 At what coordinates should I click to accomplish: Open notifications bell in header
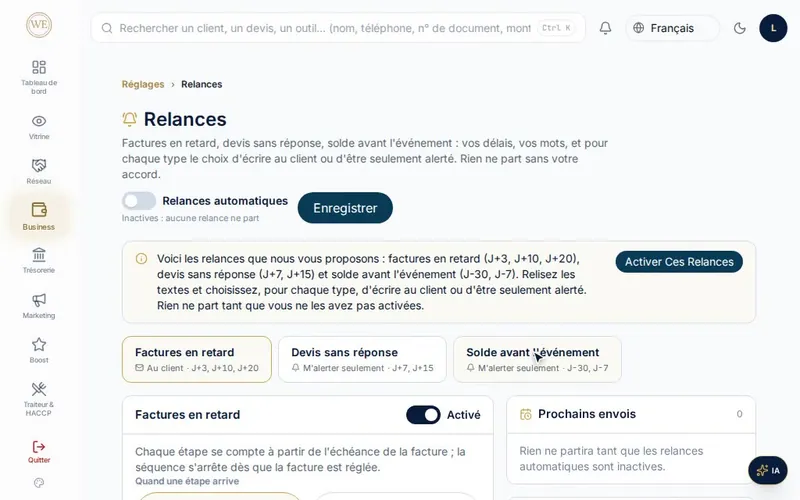point(605,28)
